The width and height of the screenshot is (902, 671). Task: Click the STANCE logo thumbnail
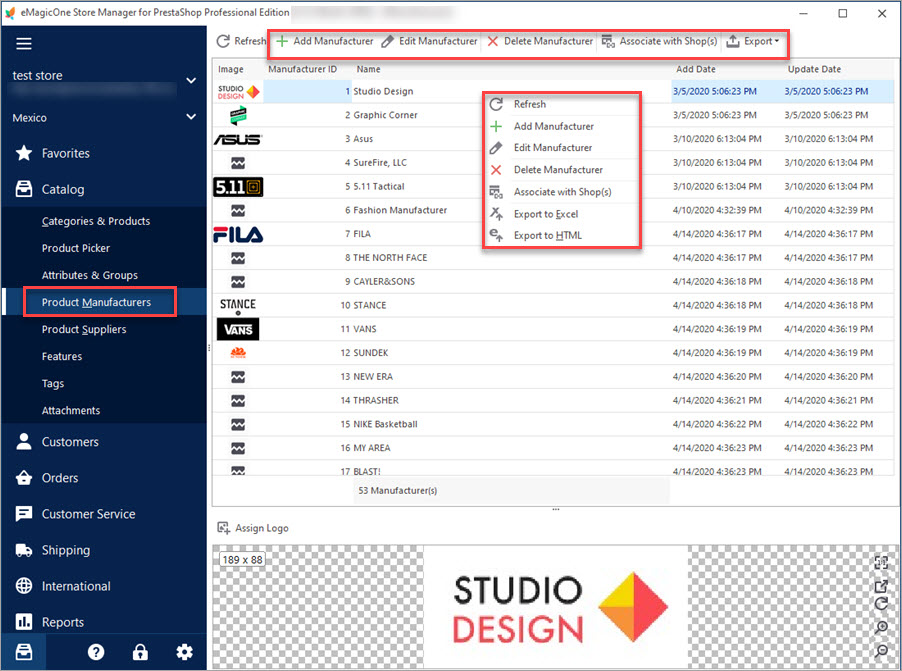coord(238,306)
